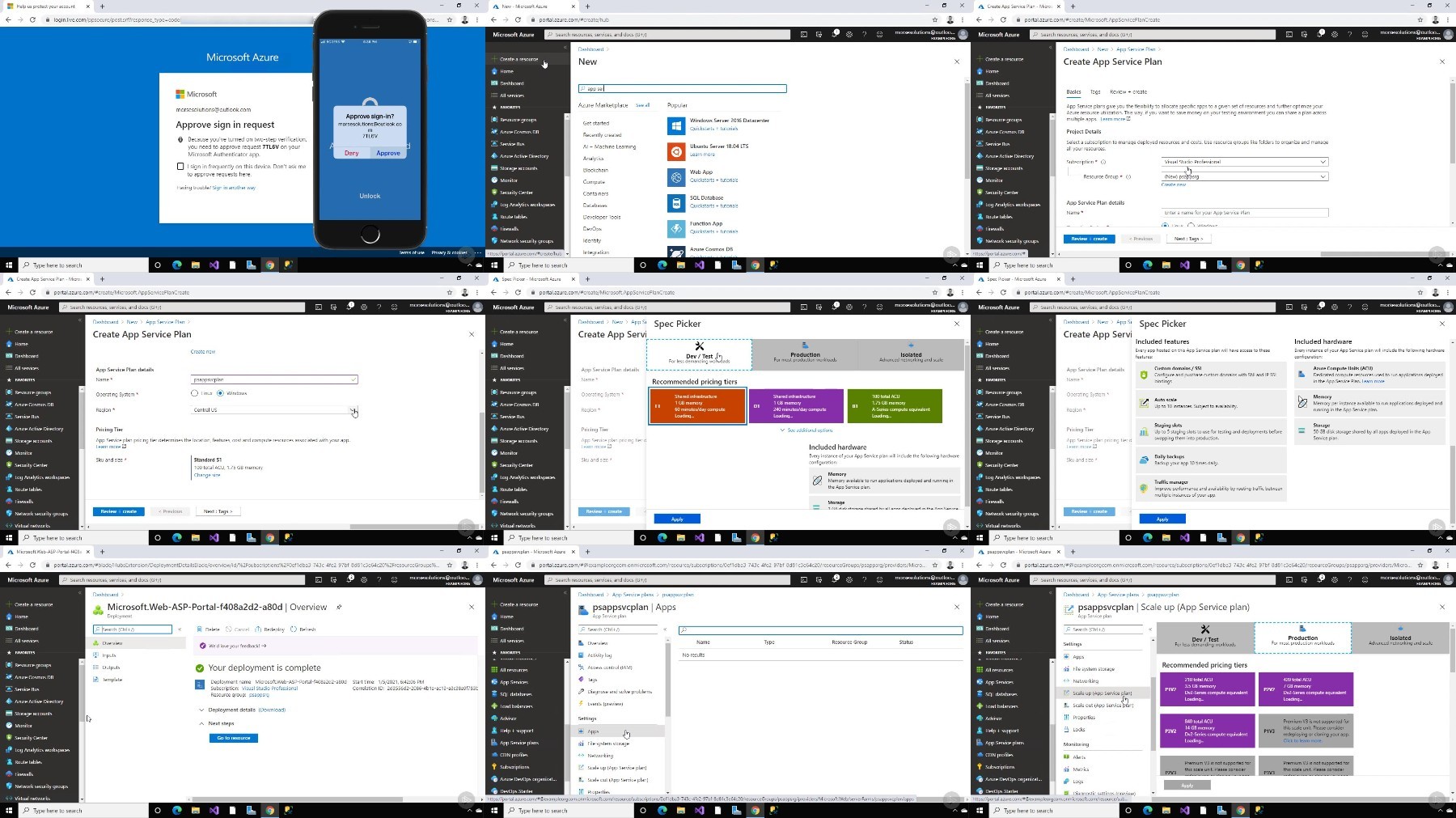1456x818 pixels.
Task: Switch to the Review + create tab
Action: tap(1128, 92)
